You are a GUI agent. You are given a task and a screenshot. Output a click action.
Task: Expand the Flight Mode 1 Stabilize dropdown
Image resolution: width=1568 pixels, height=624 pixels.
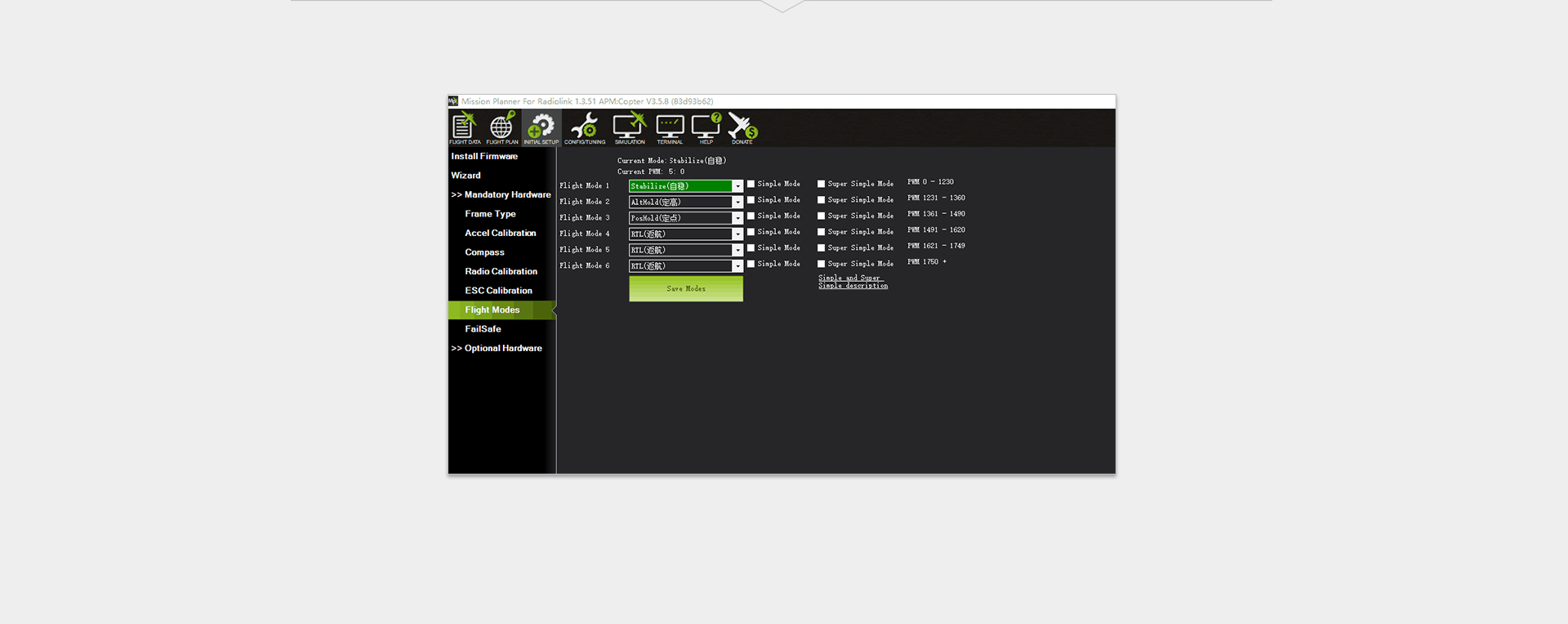click(737, 186)
